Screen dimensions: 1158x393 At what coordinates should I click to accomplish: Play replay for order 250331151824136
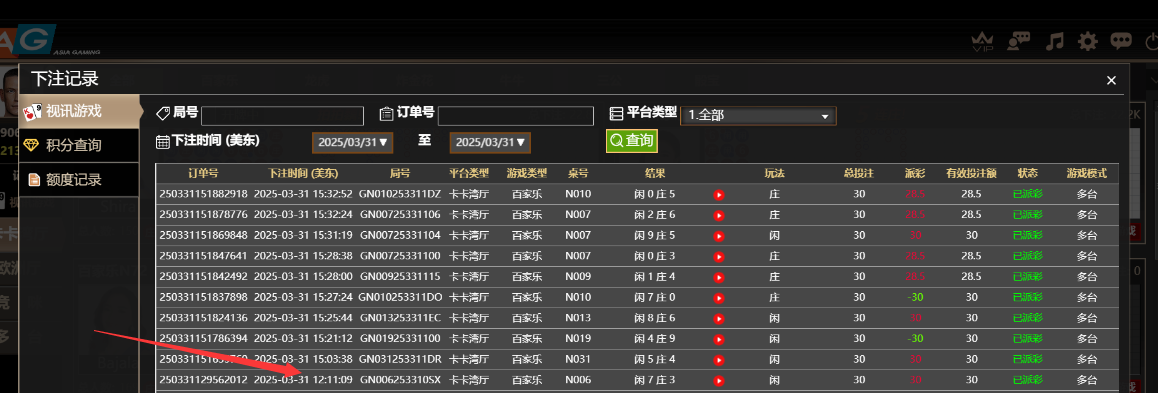click(x=719, y=318)
